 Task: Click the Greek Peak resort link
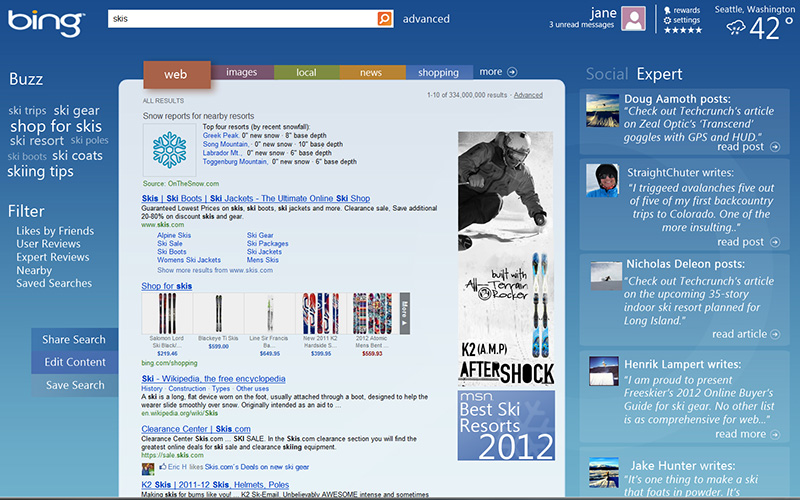tap(221, 136)
